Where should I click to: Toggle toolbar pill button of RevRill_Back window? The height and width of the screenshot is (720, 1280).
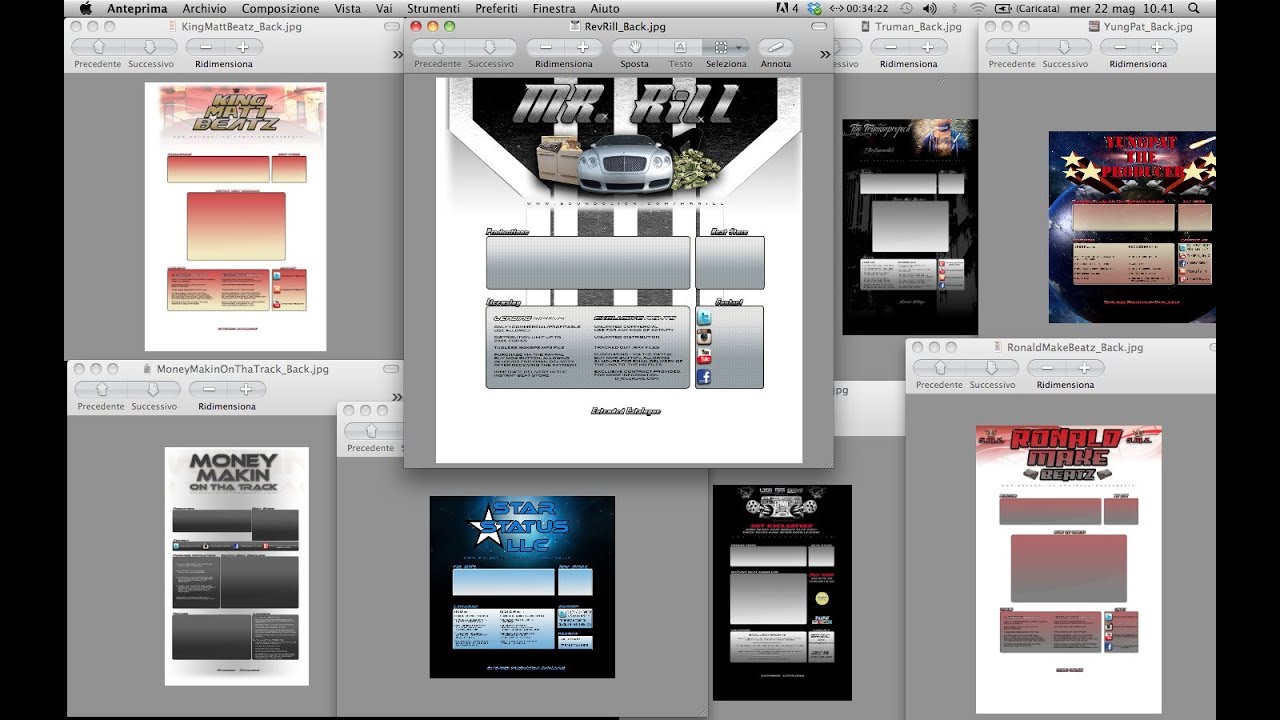coord(819,27)
